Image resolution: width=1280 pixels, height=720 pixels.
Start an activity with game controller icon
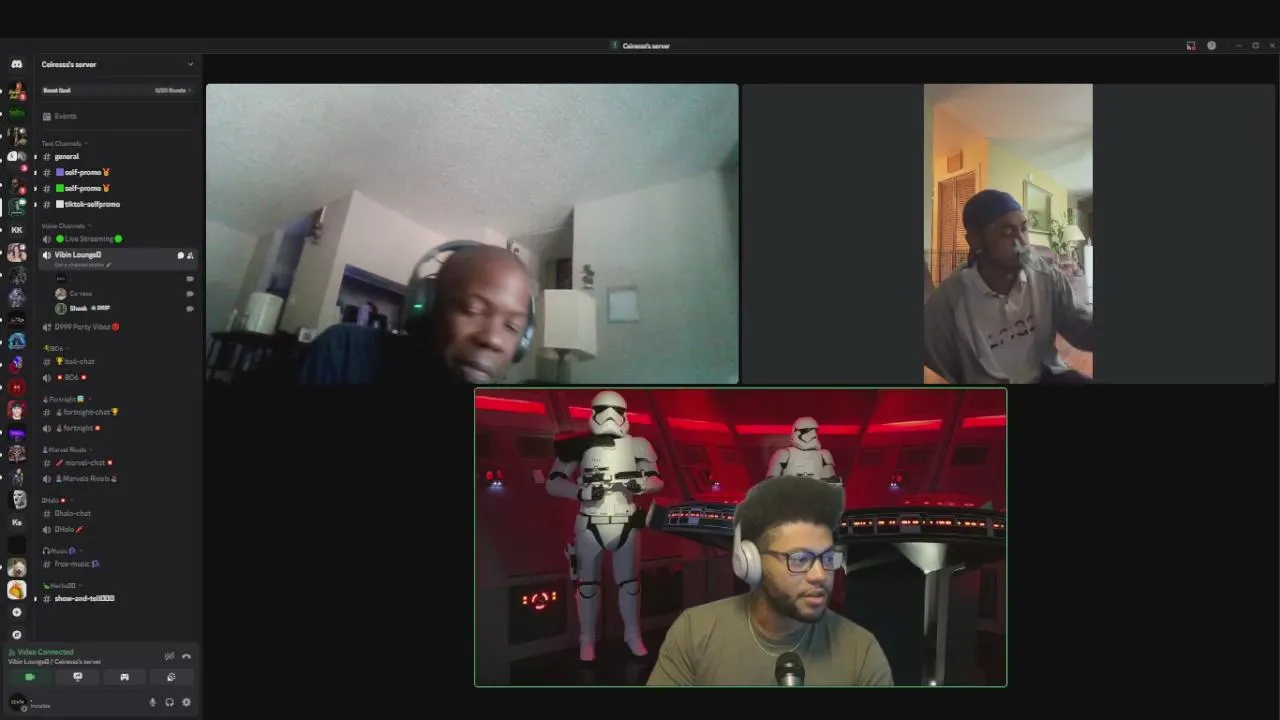point(124,677)
